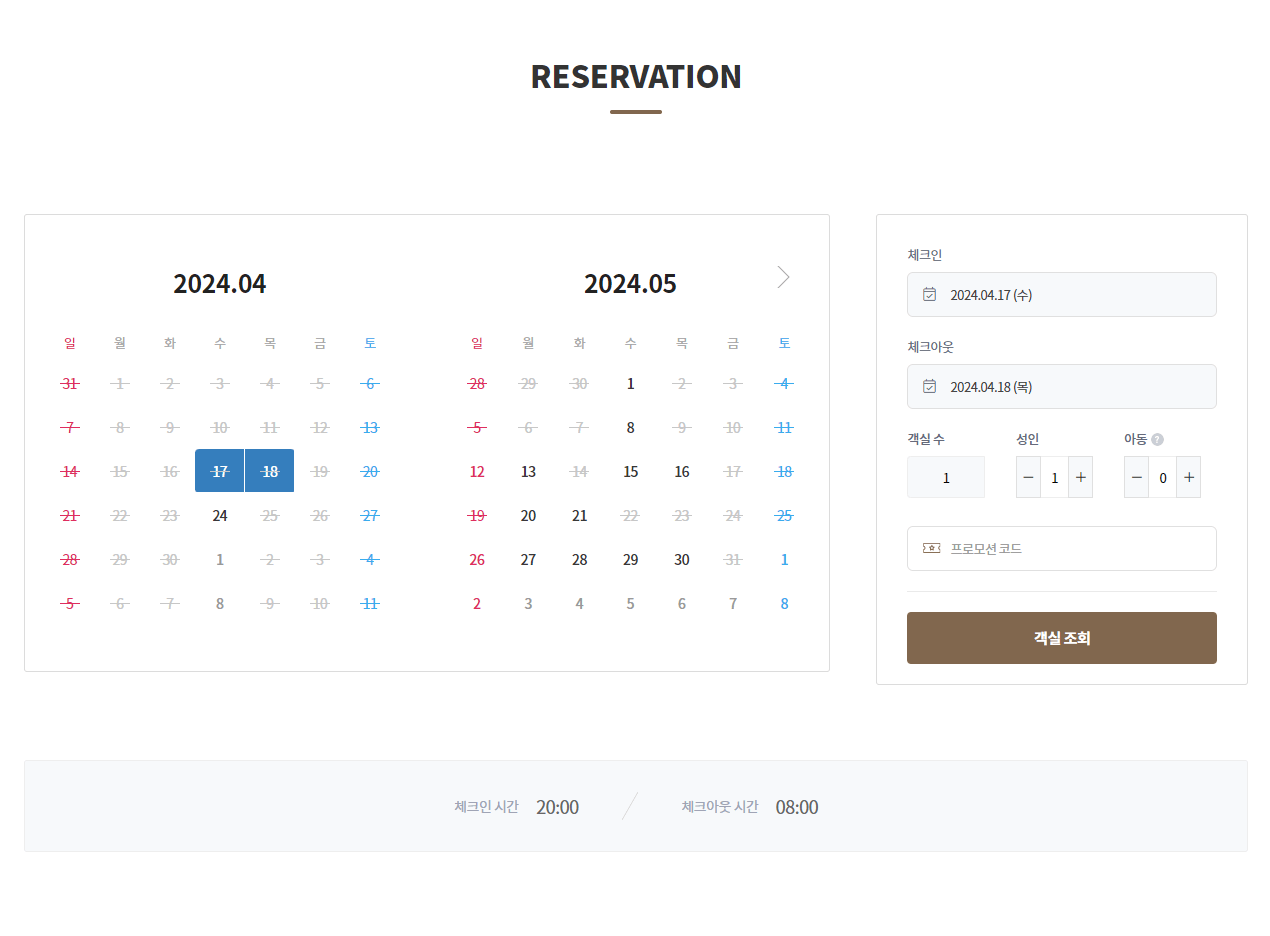The height and width of the screenshot is (936, 1270).
Task: Select May 13 in the calendar
Action: tap(528, 471)
